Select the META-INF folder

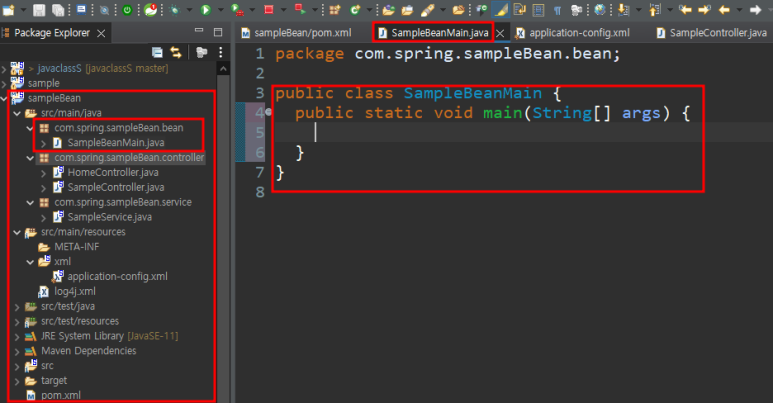(76, 247)
